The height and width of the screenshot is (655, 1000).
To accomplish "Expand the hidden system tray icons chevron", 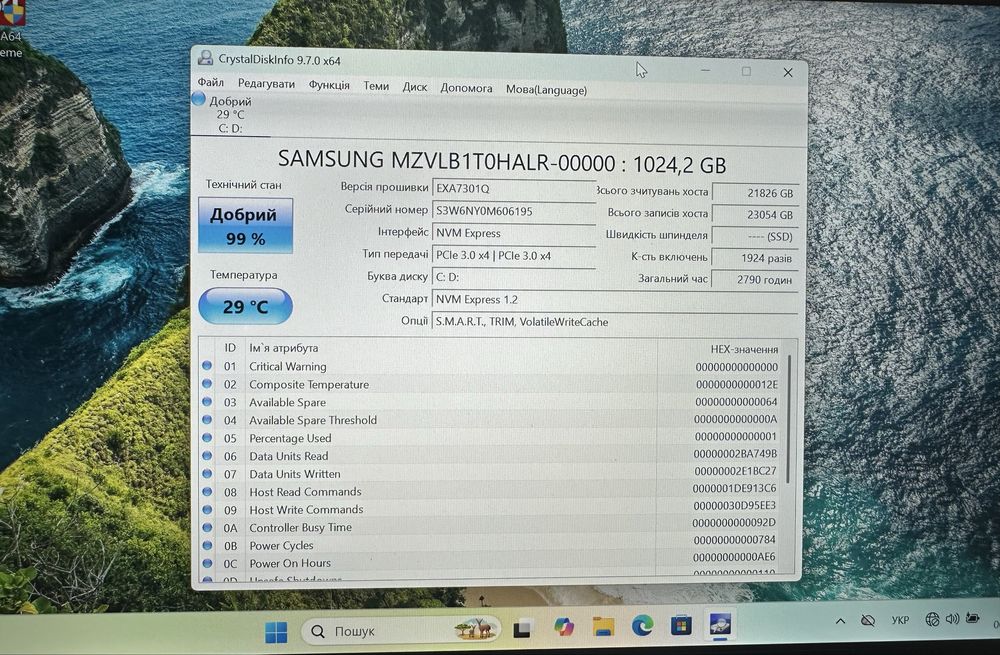I will click(841, 621).
